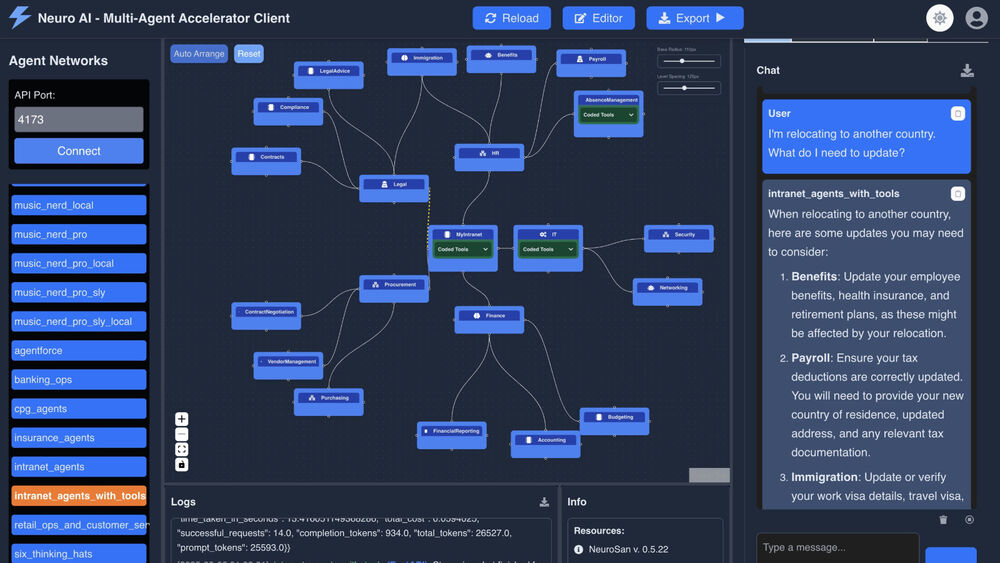Select the Procurement node
1000x563 pixels.
pyautogui.click(x=393, y=288)
